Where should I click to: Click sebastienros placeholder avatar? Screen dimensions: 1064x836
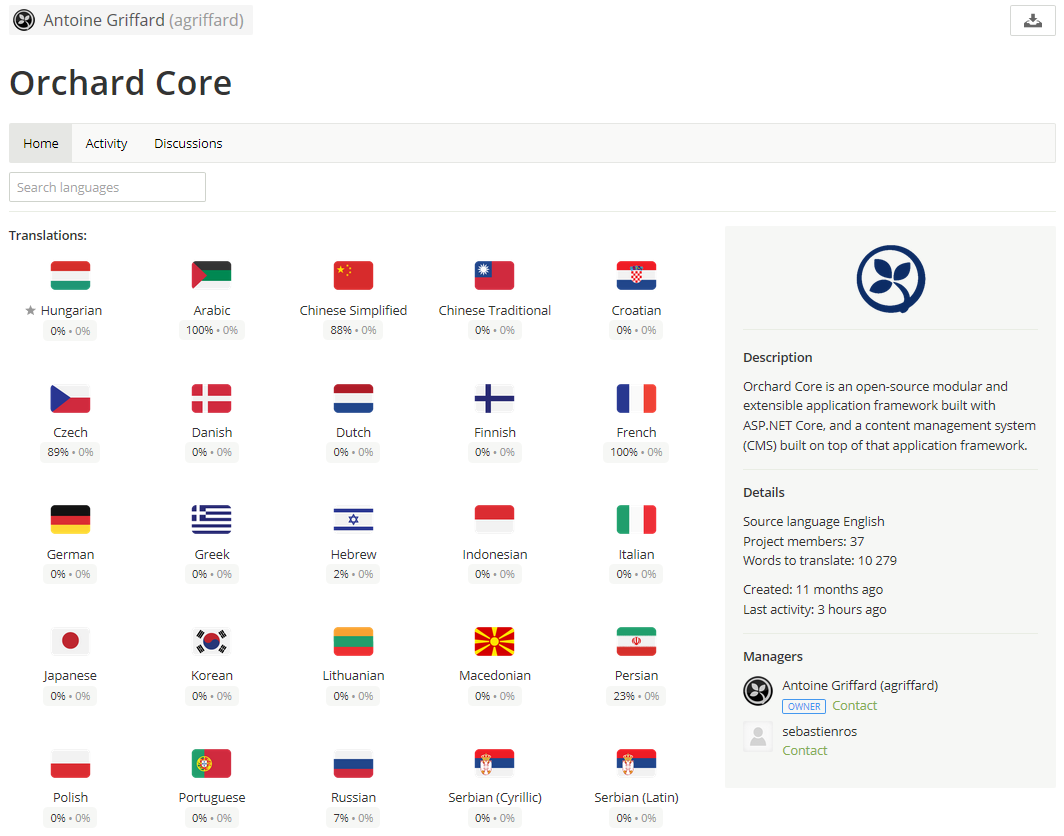(758, 737)
